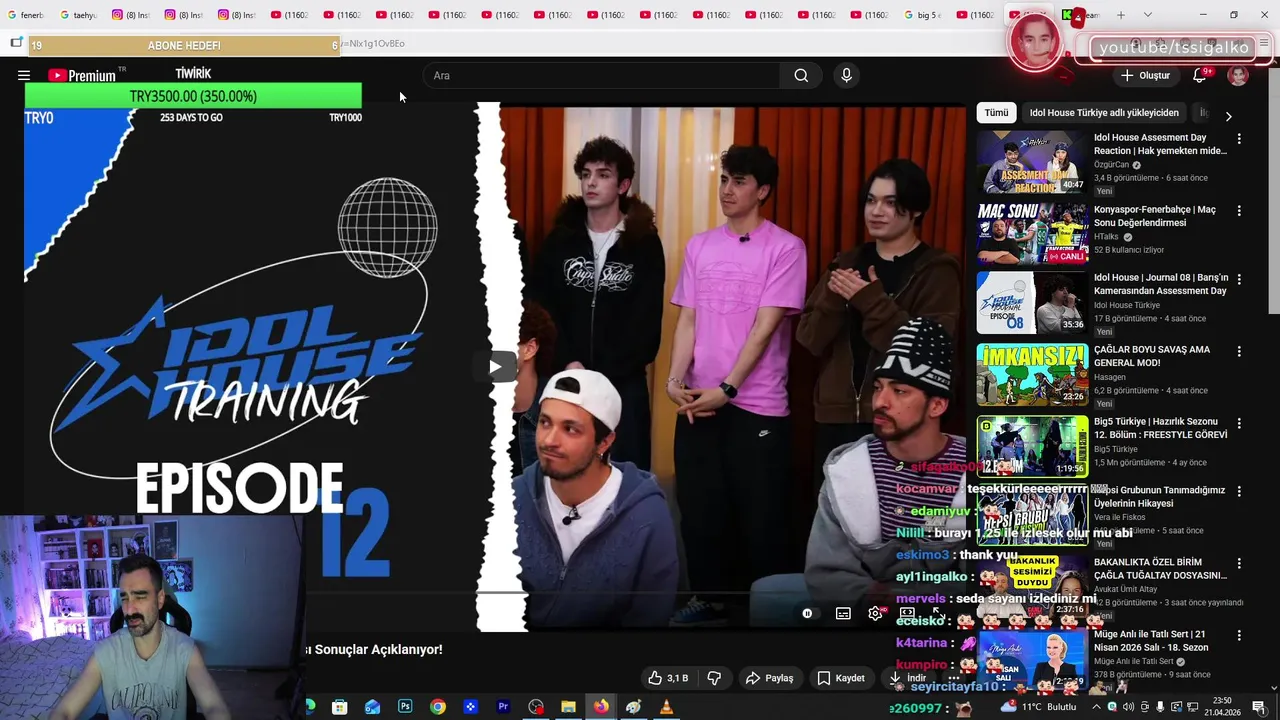Viewport: 1280px width, 720px height.
Task: Open options for Big5 Türkiye video
Action: point(1239,423)
